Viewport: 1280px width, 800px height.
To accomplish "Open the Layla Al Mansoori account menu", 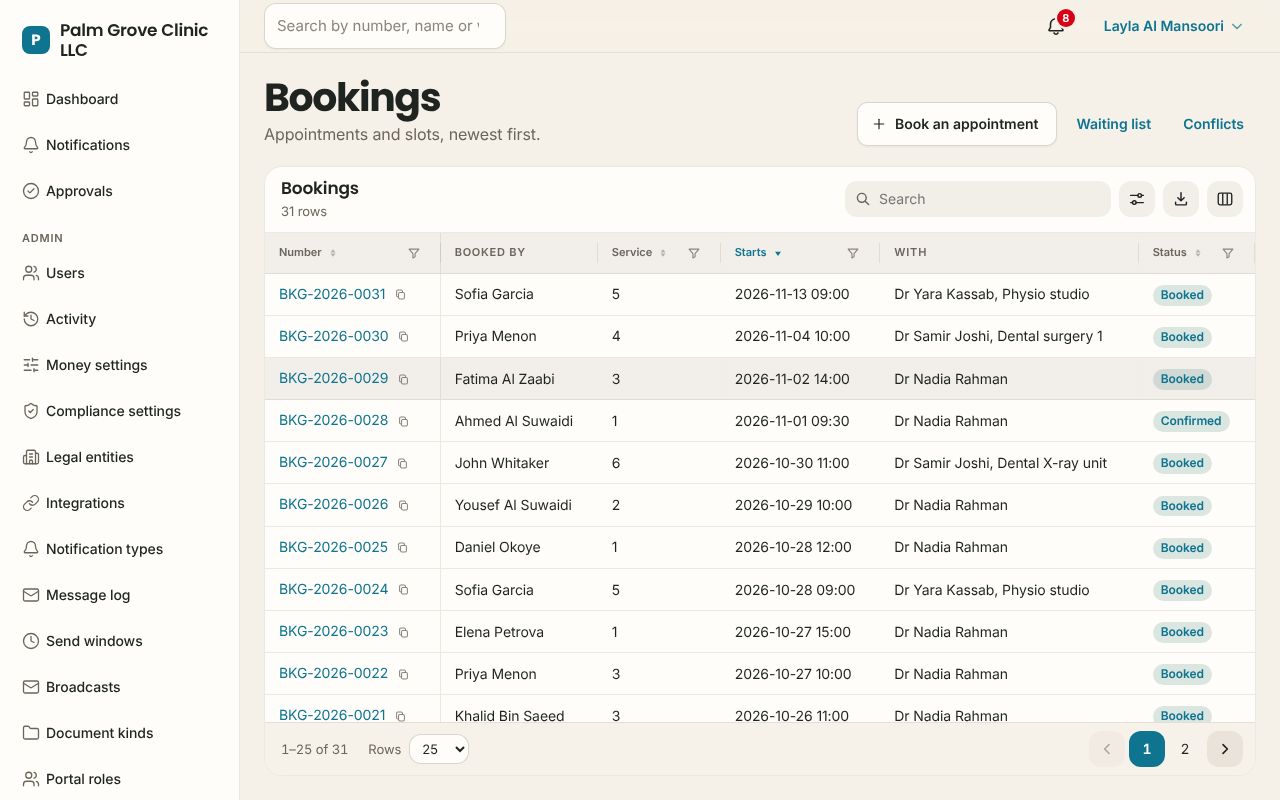I will point(1173,26).
